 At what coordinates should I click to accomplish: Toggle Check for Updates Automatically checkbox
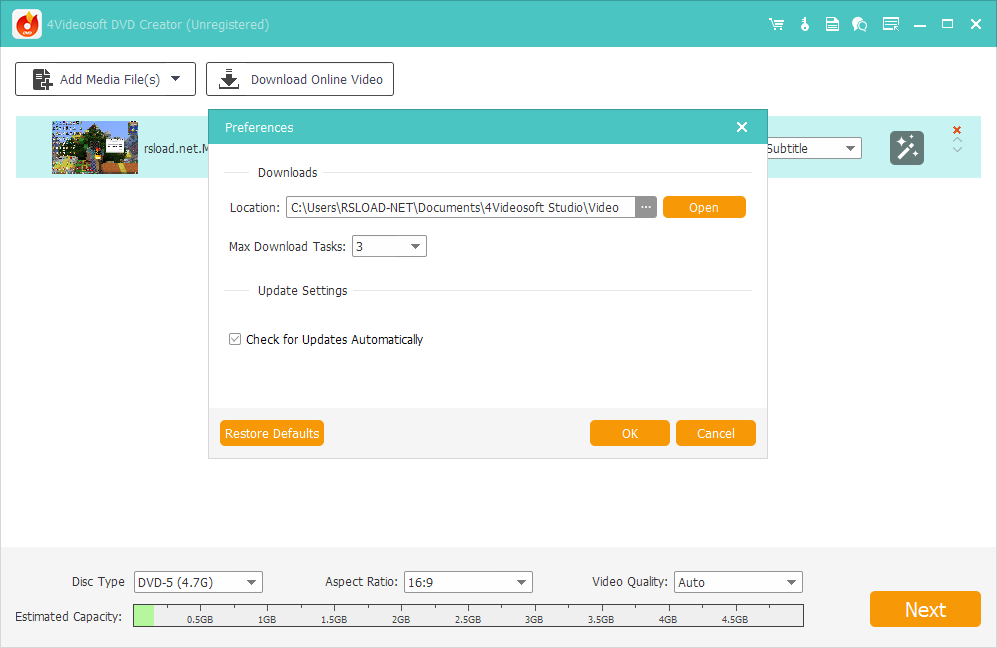click(x=235, y=340)
